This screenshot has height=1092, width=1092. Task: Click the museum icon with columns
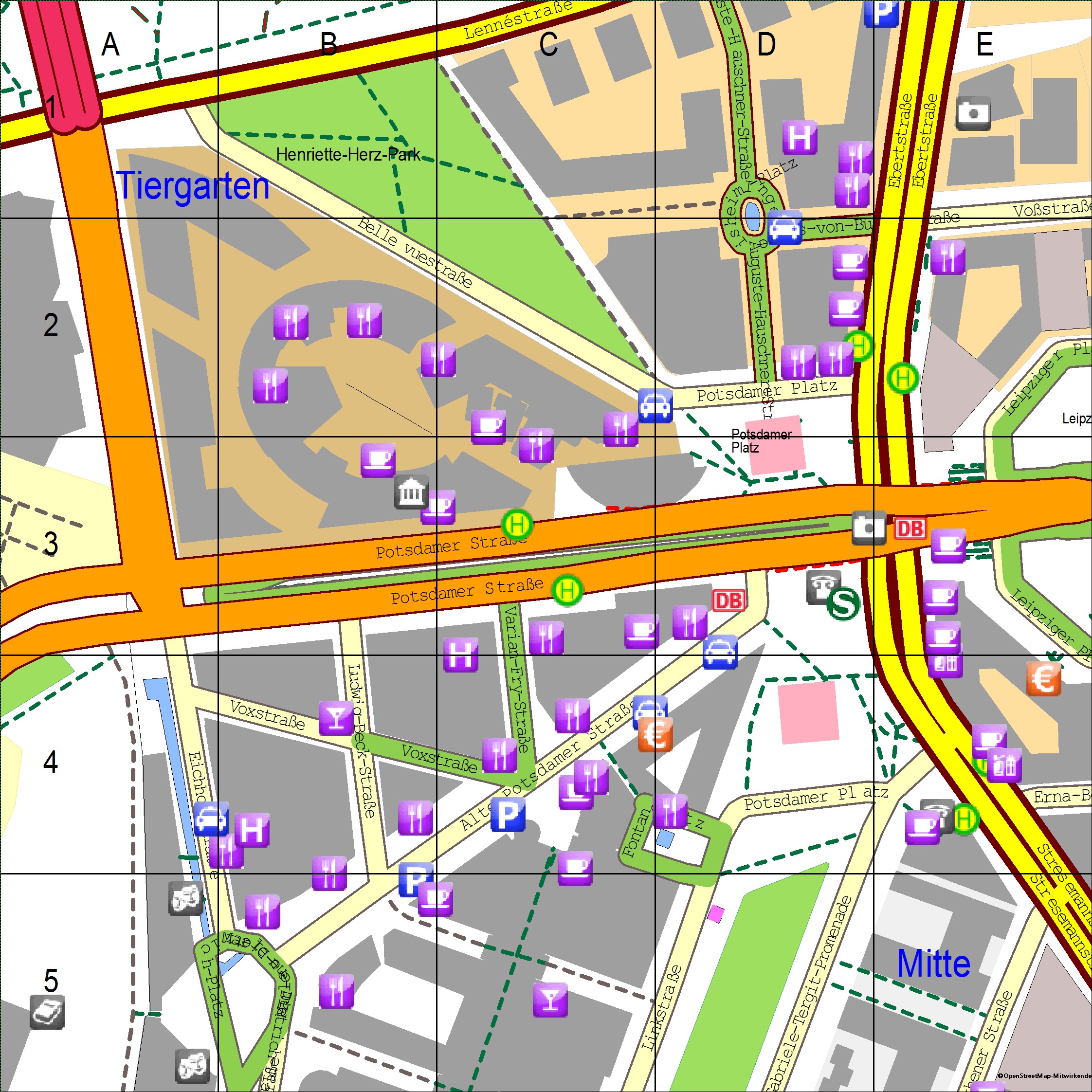point(411,492)
